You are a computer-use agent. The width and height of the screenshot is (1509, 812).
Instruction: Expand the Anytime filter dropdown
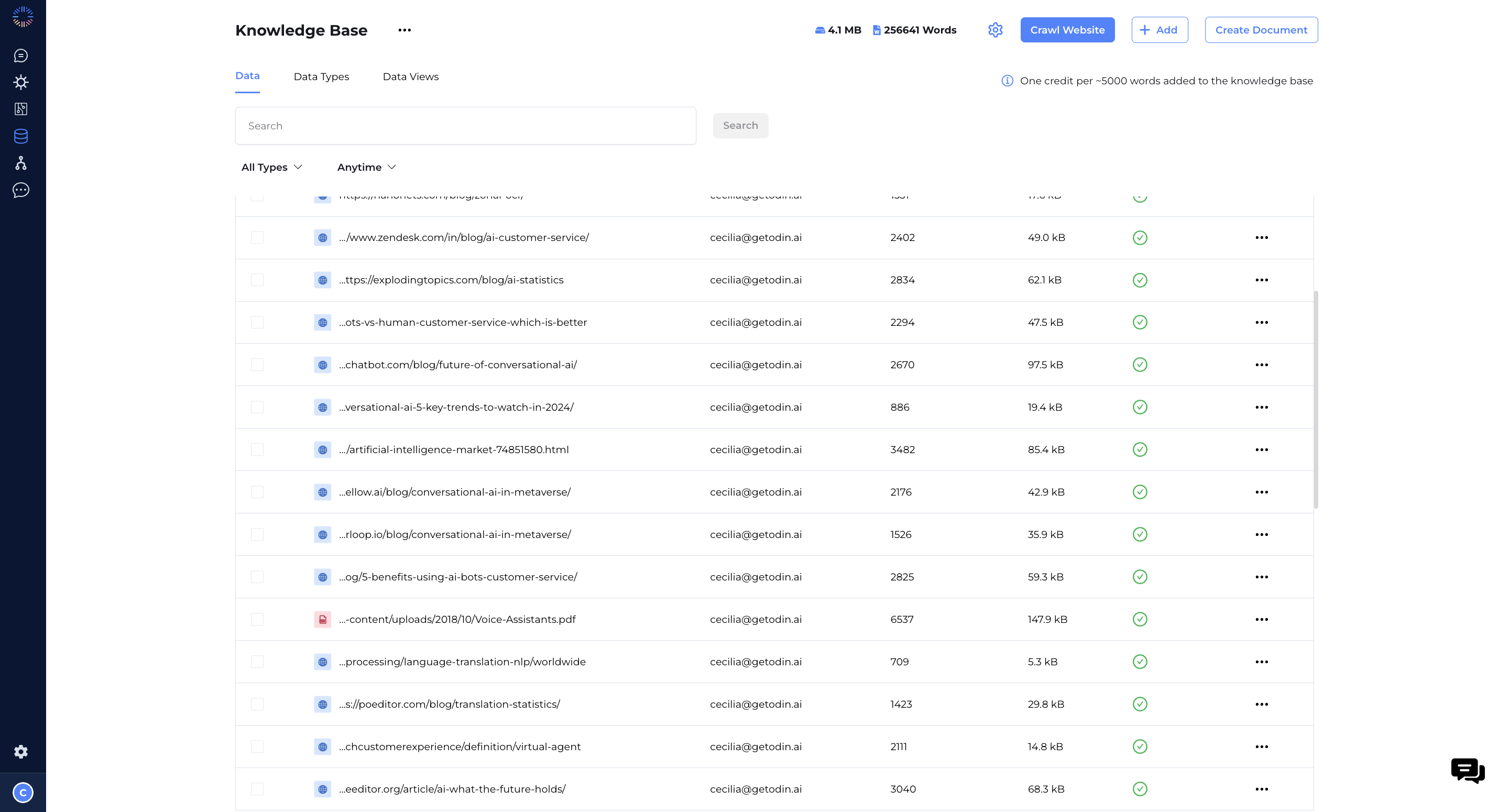366,167
